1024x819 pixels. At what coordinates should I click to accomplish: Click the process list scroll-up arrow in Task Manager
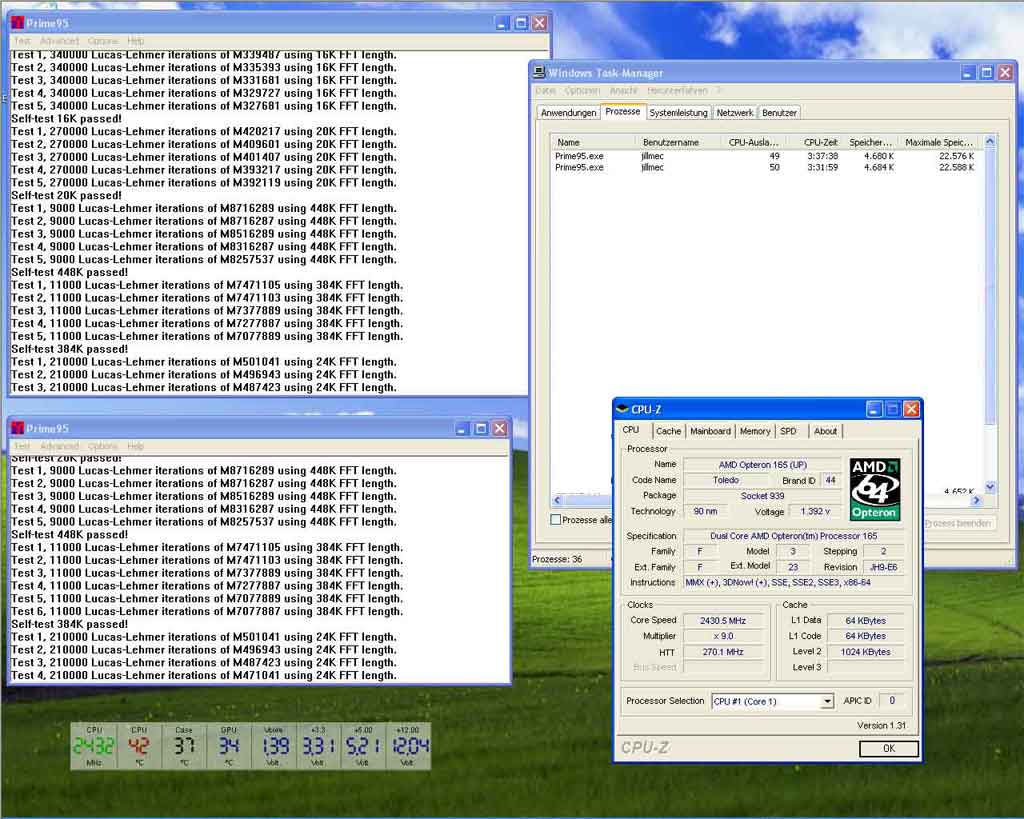tap(989, 141)
